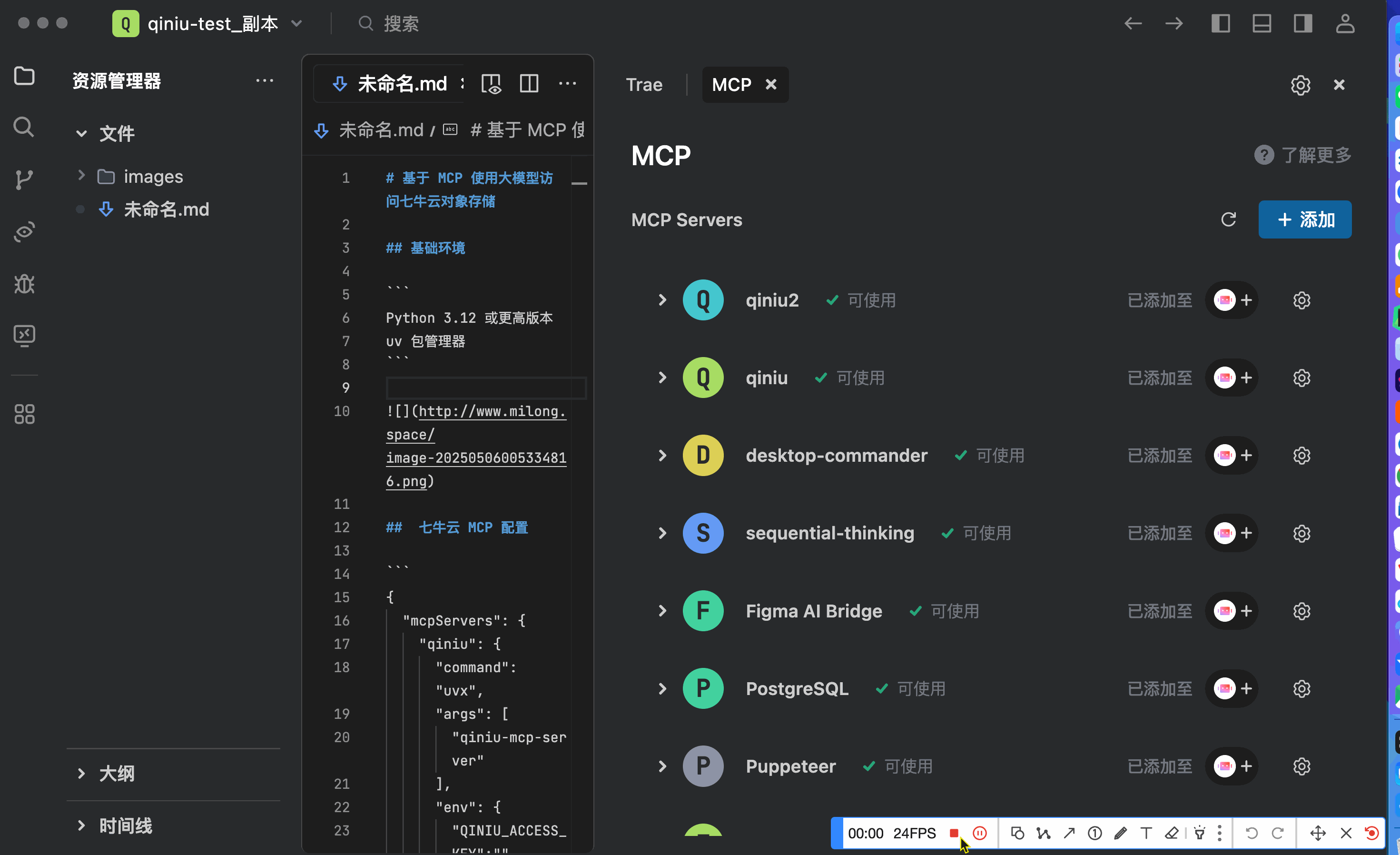Screen dimensions: 1400x855
Task: Open the Source Control panel
Action: (x=24, y=179)
